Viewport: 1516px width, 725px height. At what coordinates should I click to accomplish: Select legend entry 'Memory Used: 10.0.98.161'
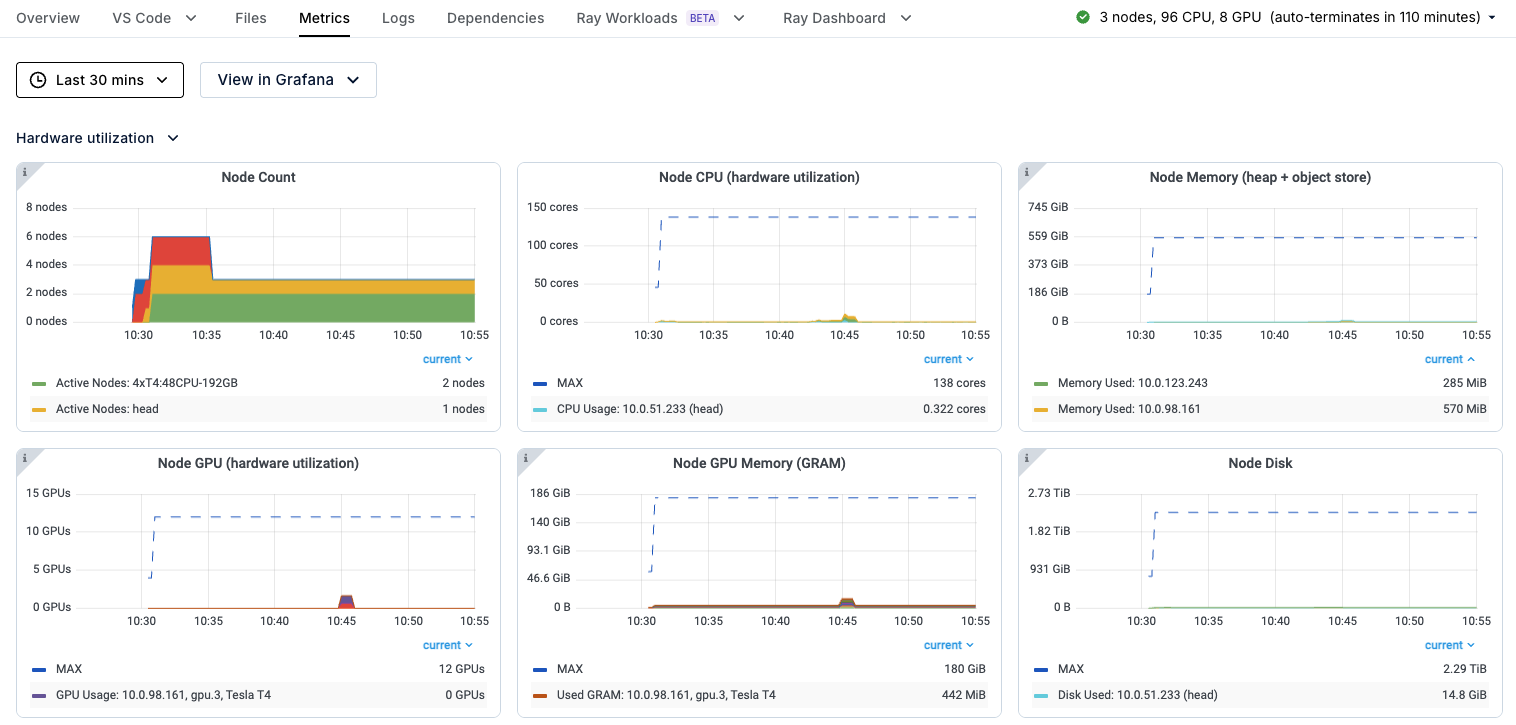pos(1129,409)
